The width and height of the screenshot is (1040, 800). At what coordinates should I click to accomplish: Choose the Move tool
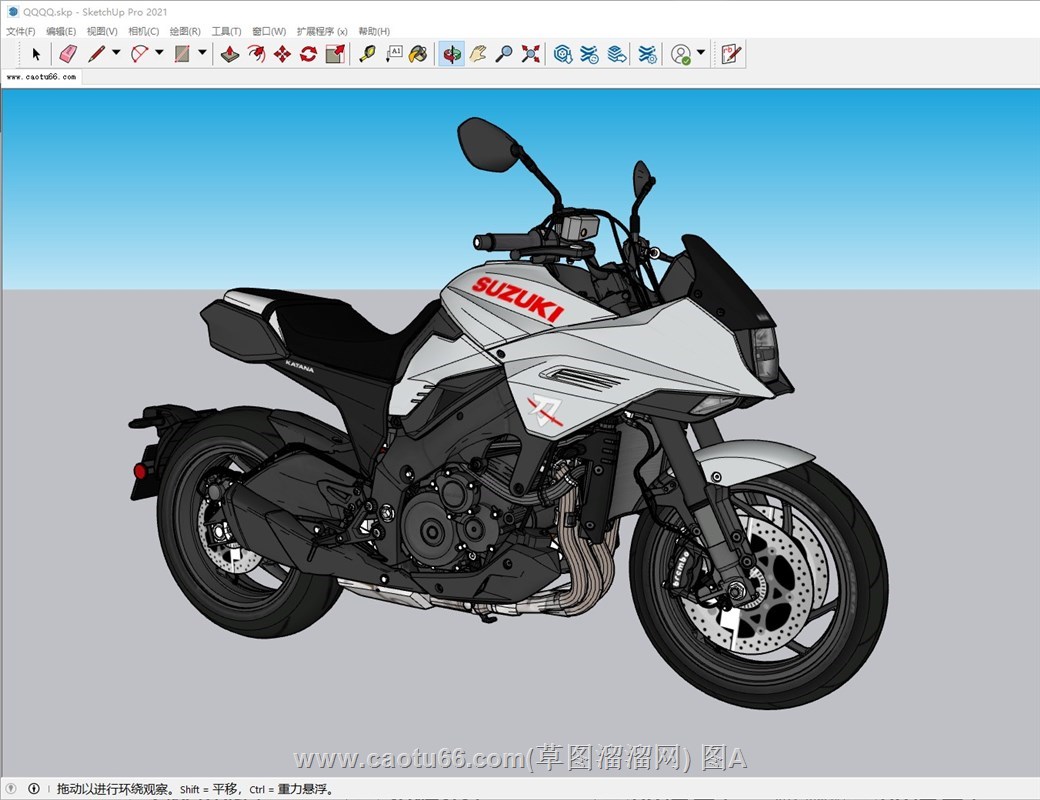pos(282,54)
